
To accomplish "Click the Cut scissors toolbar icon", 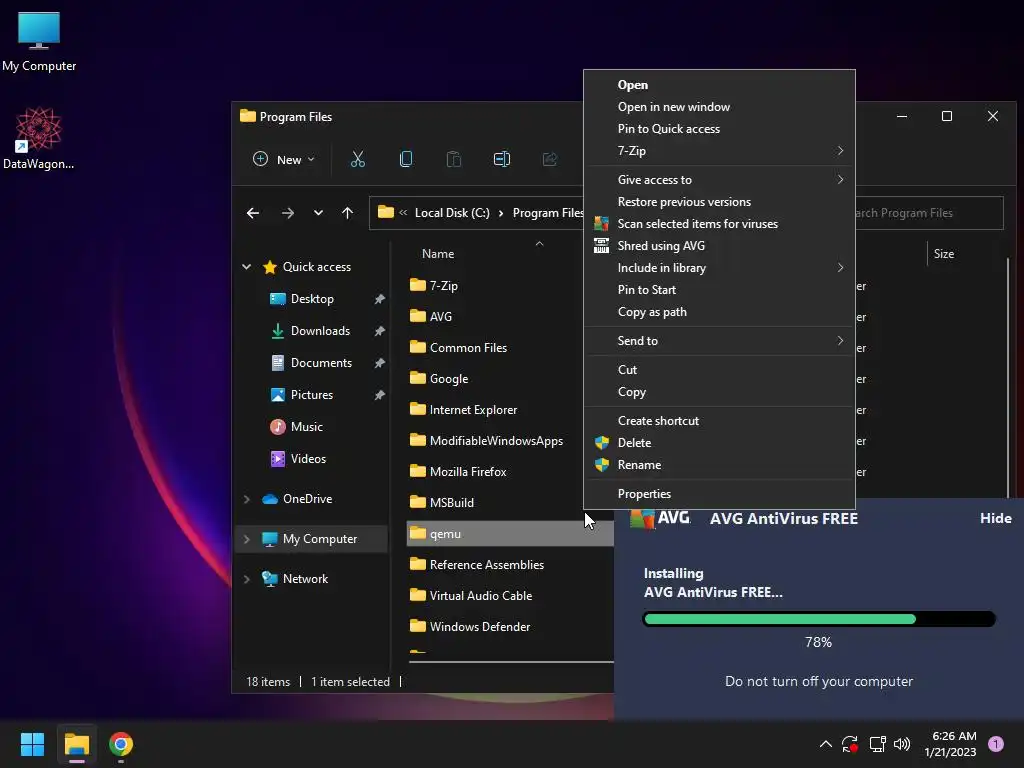I will tap(358, 159).
